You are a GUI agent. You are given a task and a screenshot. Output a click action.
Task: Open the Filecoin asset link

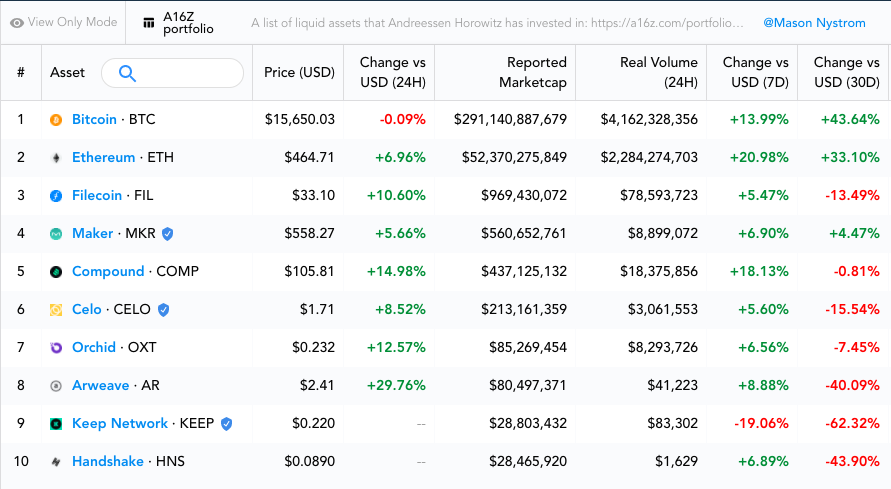click(97, 195)
